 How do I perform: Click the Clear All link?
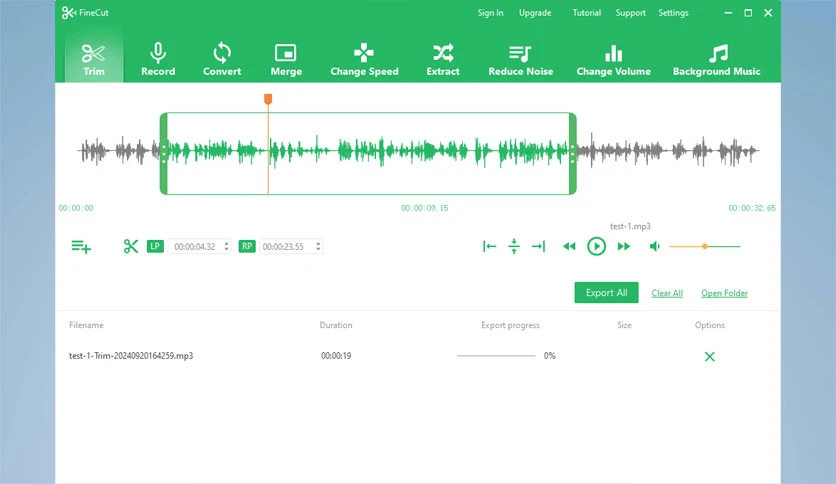pyautogui.click(x=667, y=293)
